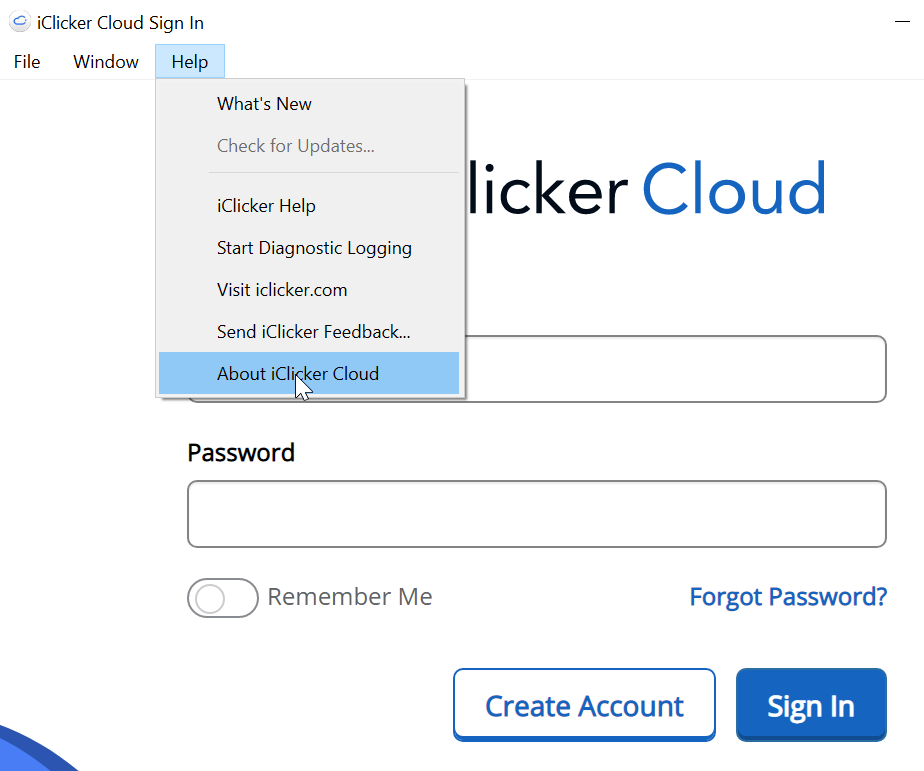
Task: Choose Start Diagnostic Logging
Action: (314, 247)
